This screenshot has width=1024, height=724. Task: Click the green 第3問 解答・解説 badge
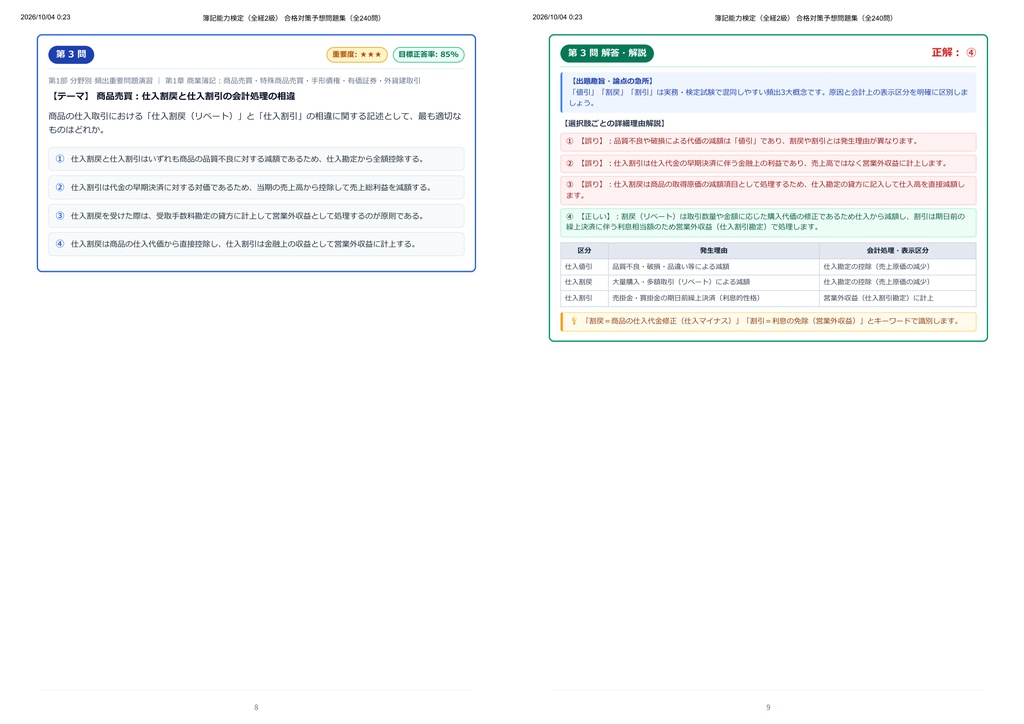(x=607, y=53)
